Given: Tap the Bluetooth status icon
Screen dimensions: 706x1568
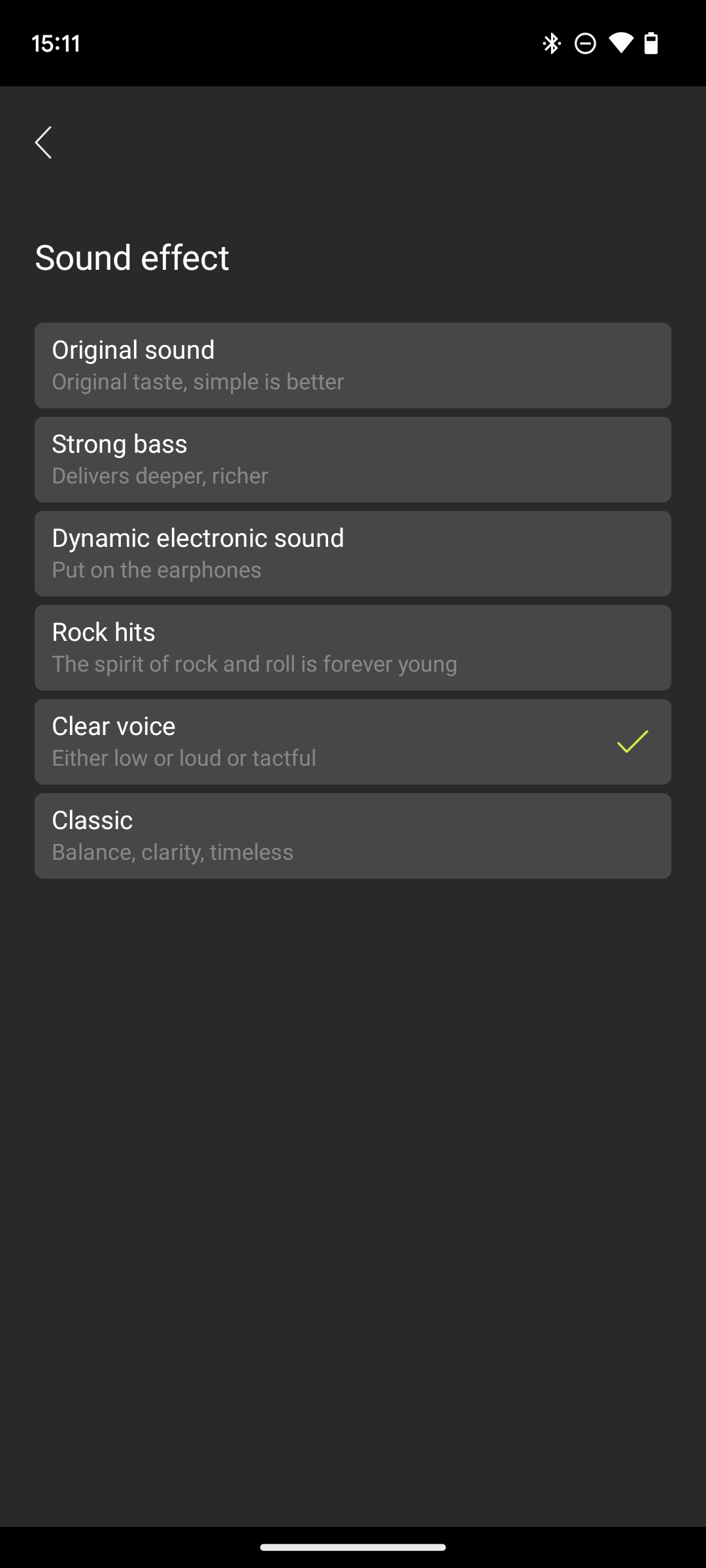Looking at the screenshot, I should (552, 44).
